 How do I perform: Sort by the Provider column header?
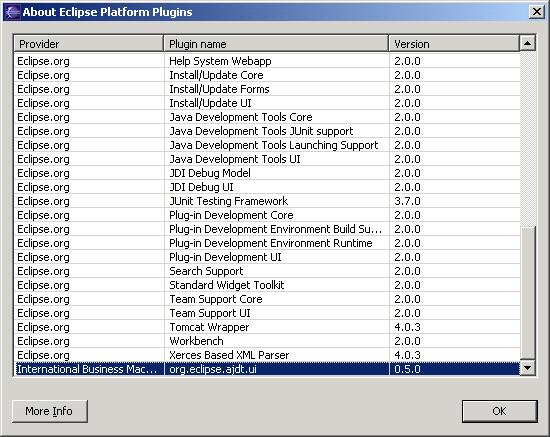click(89, 44)
